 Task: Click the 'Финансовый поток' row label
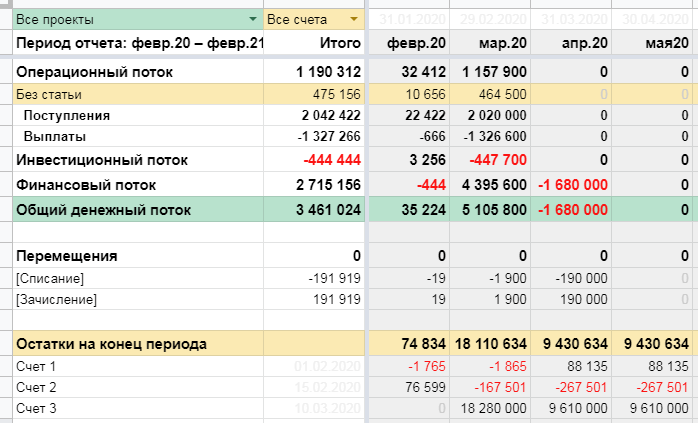click(88, 185)
